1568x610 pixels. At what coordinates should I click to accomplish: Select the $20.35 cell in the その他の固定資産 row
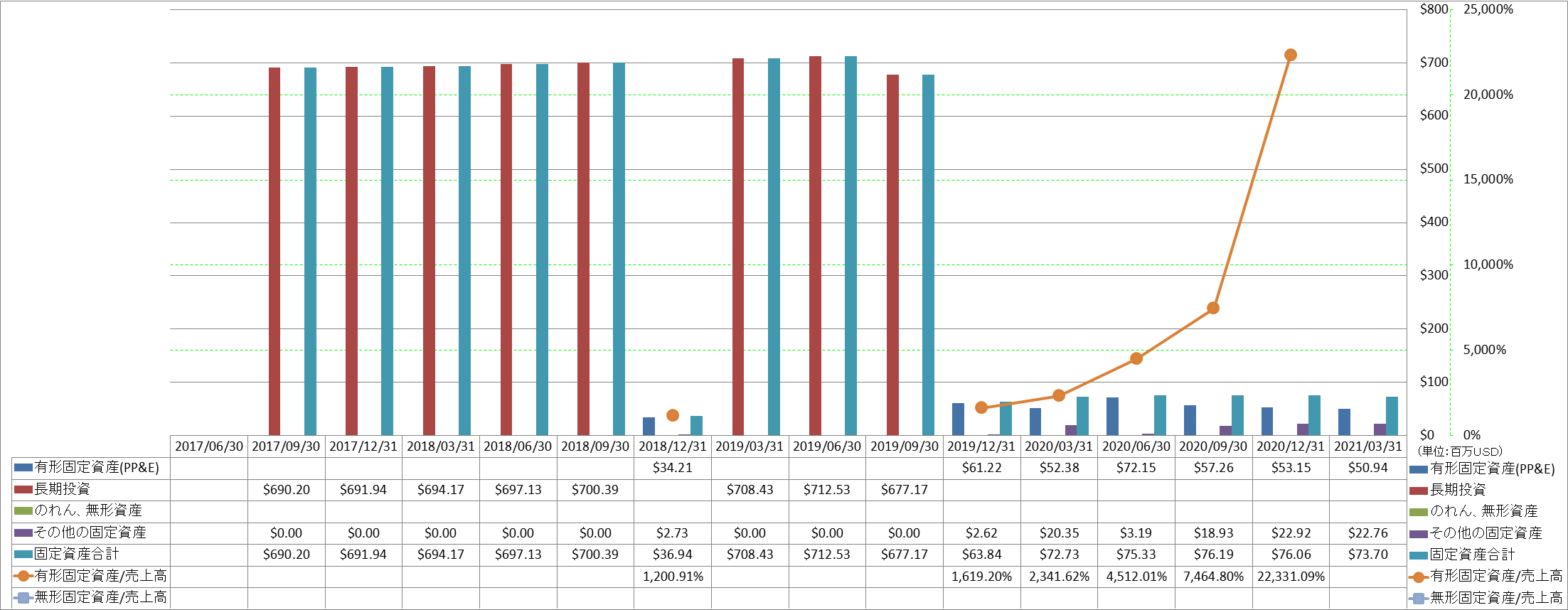(1059, 533)
